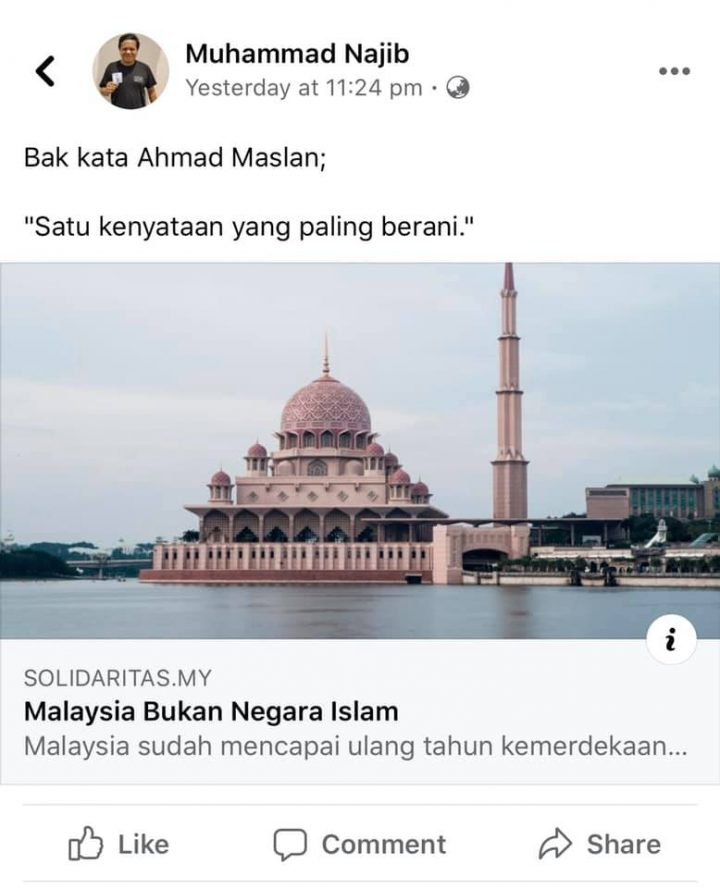
Task: Click the SOLIDARITAS.MY source domain
Action: 118,678
